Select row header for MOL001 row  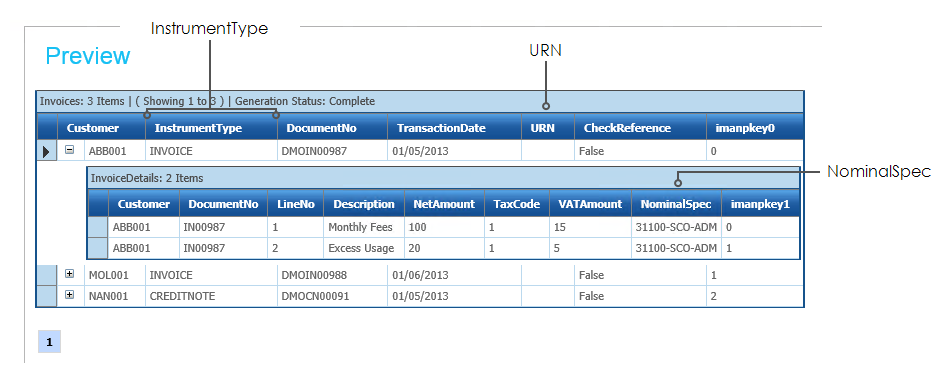(x=47, y=275)
